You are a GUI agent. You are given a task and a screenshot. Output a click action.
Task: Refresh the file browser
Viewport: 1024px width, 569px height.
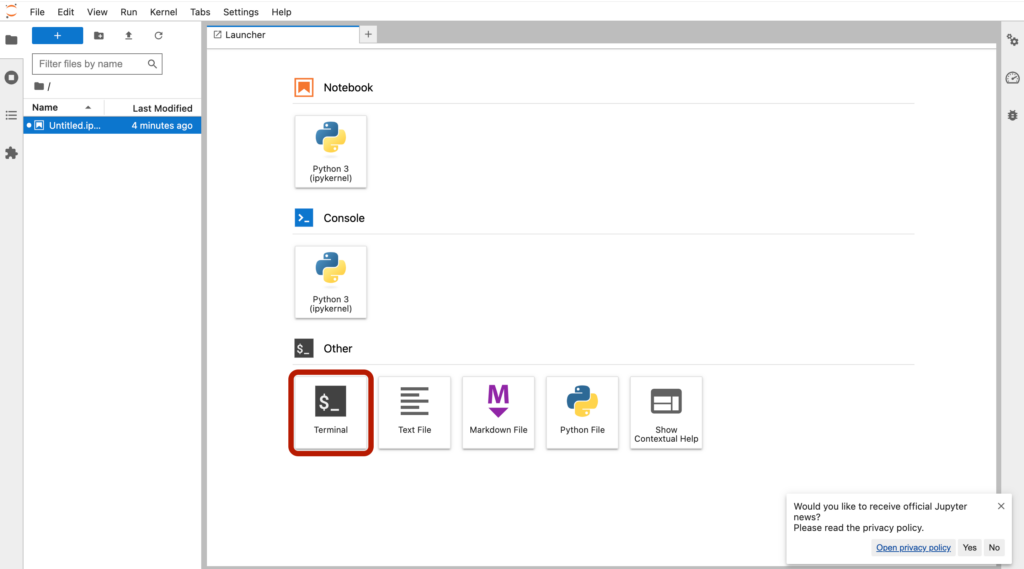click(158, 35)
